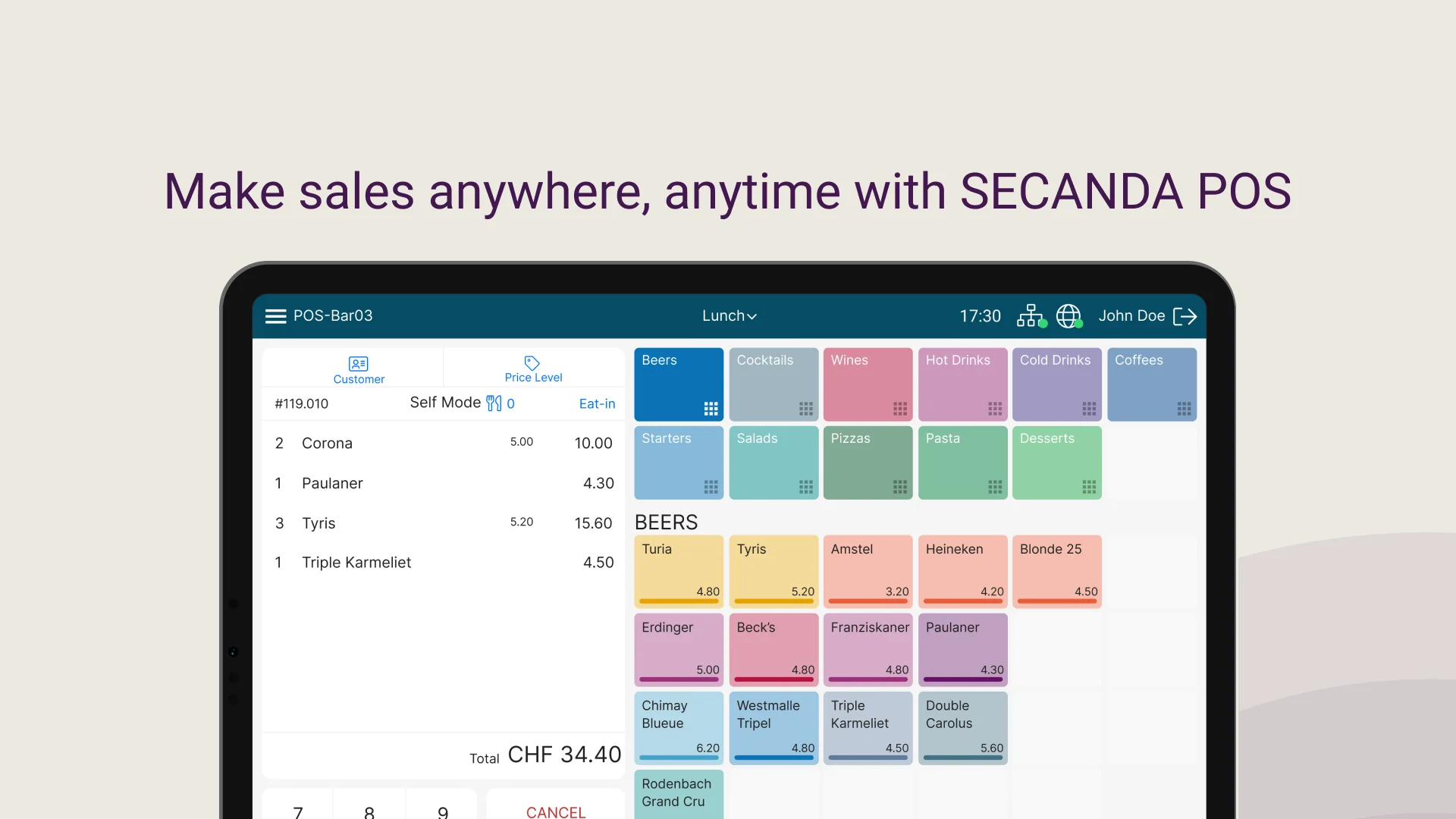
Task: Open the grid options icon on the Beers tile
Action: [711, 408]
